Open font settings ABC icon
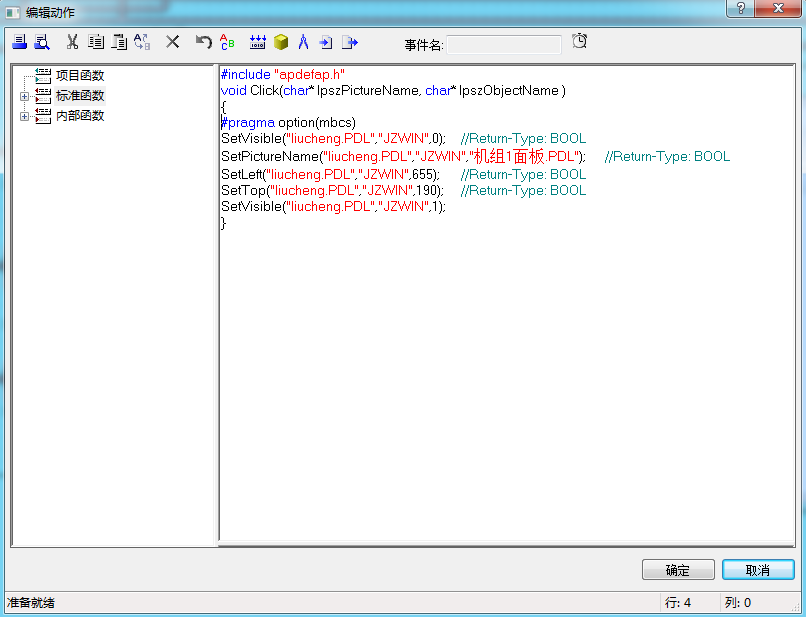This screenshot has width=806, height=617. (227, 42)
